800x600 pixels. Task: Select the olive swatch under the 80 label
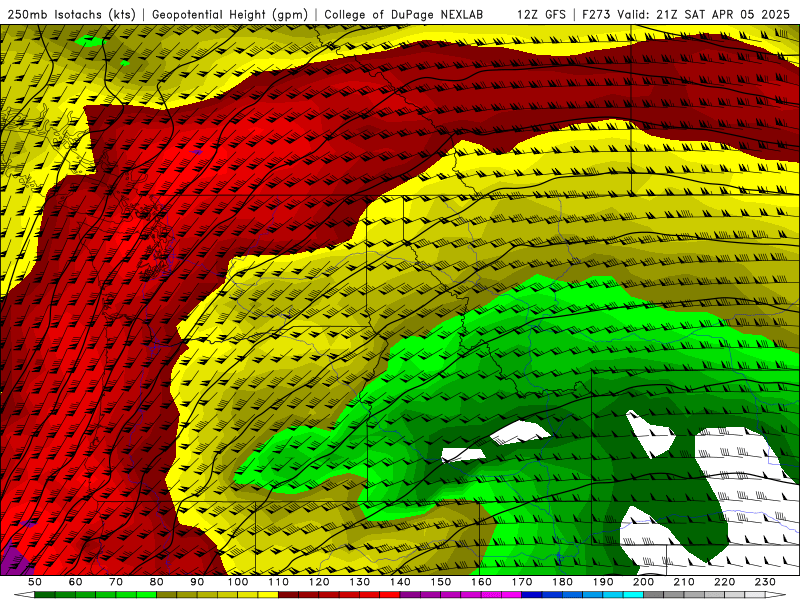(166, 595)
